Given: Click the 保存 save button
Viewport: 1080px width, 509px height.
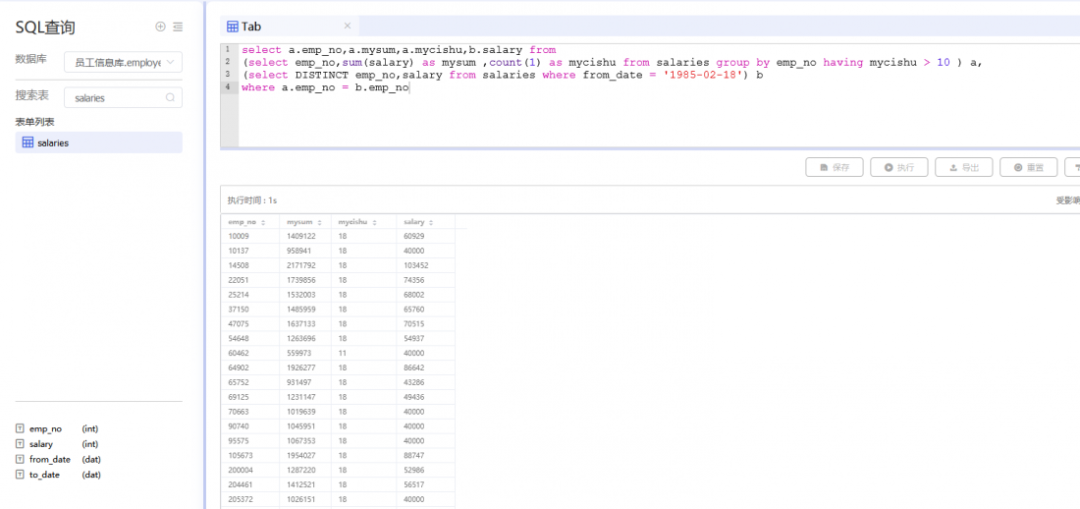Looking at the screenshot, I should pyautogui.click(x=834, y=167).
